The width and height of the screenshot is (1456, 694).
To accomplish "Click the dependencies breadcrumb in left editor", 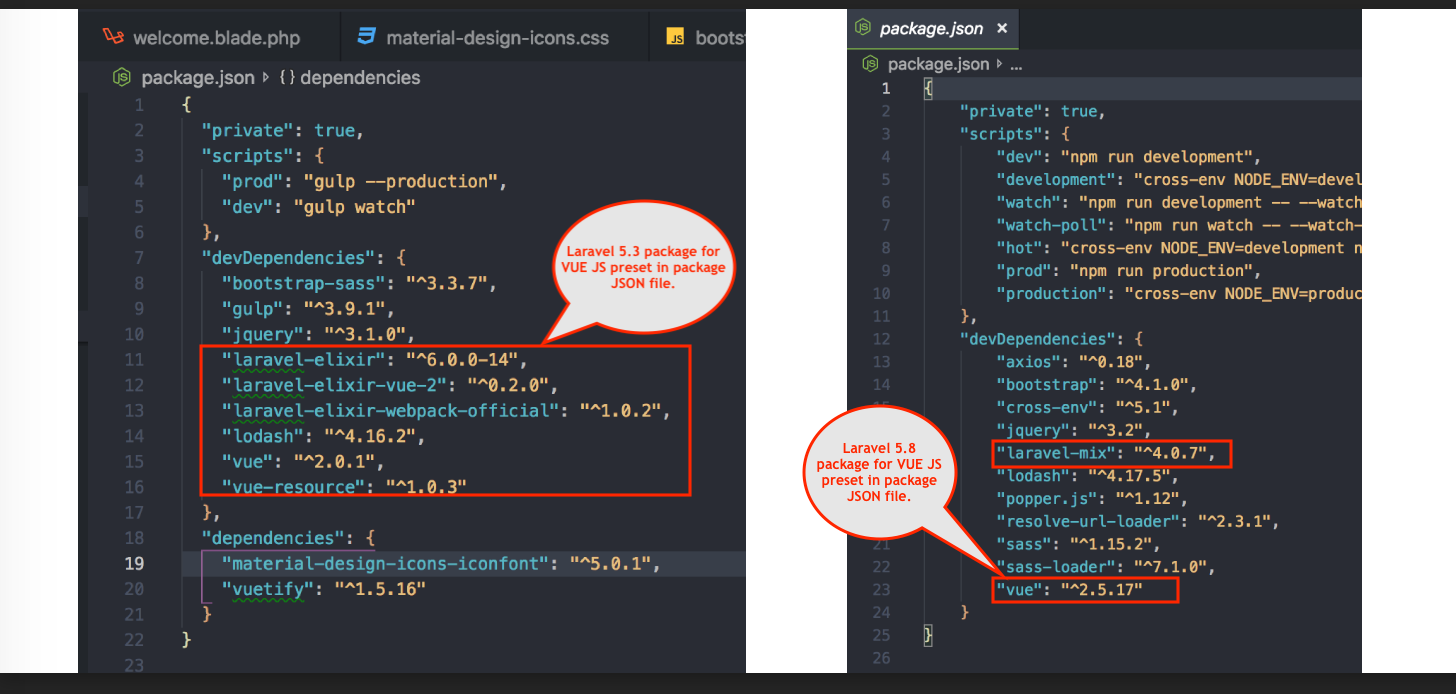I will pyautogui.click(x=360, y=77).
